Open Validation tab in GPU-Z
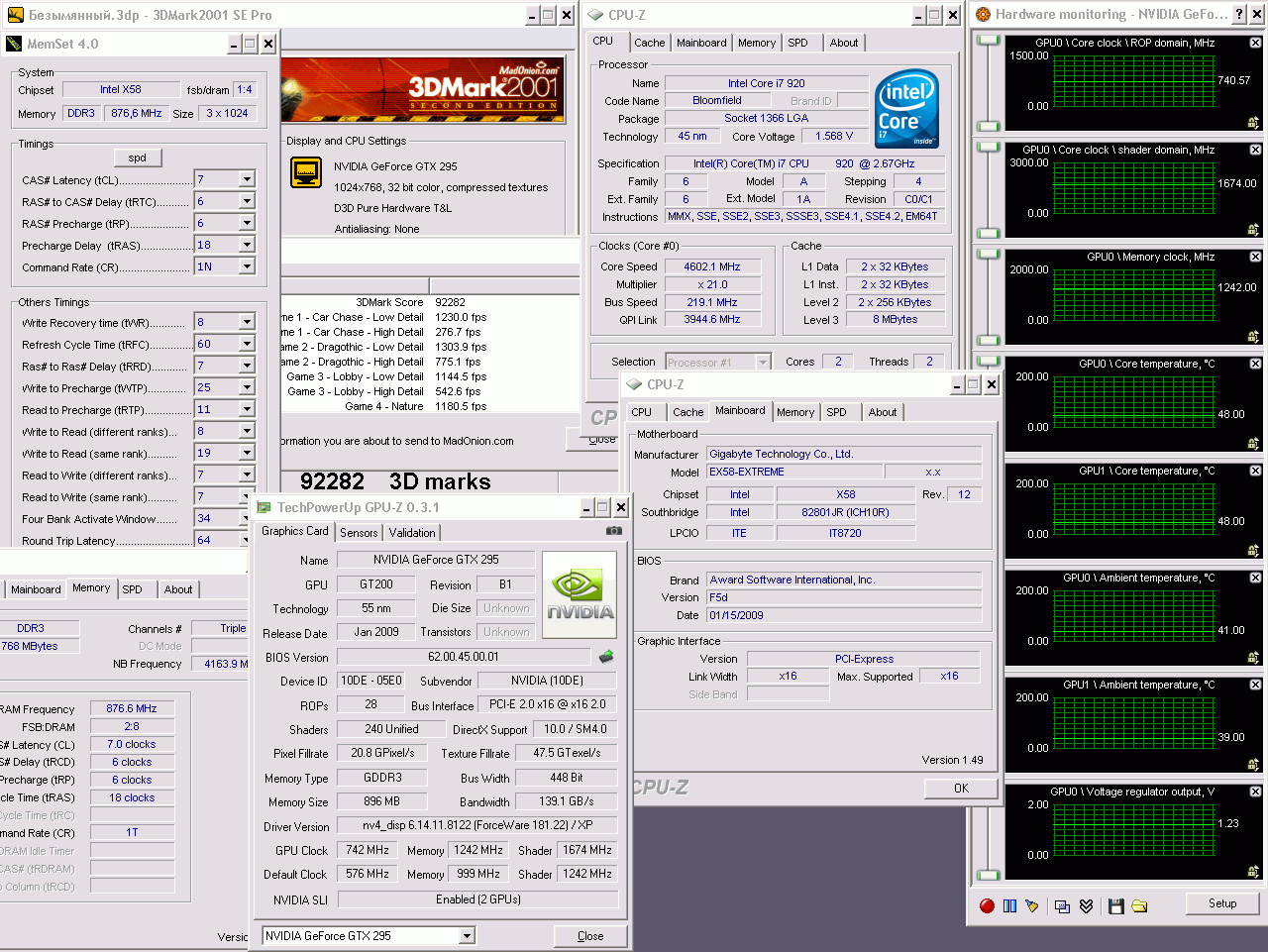 pos(412,533)
